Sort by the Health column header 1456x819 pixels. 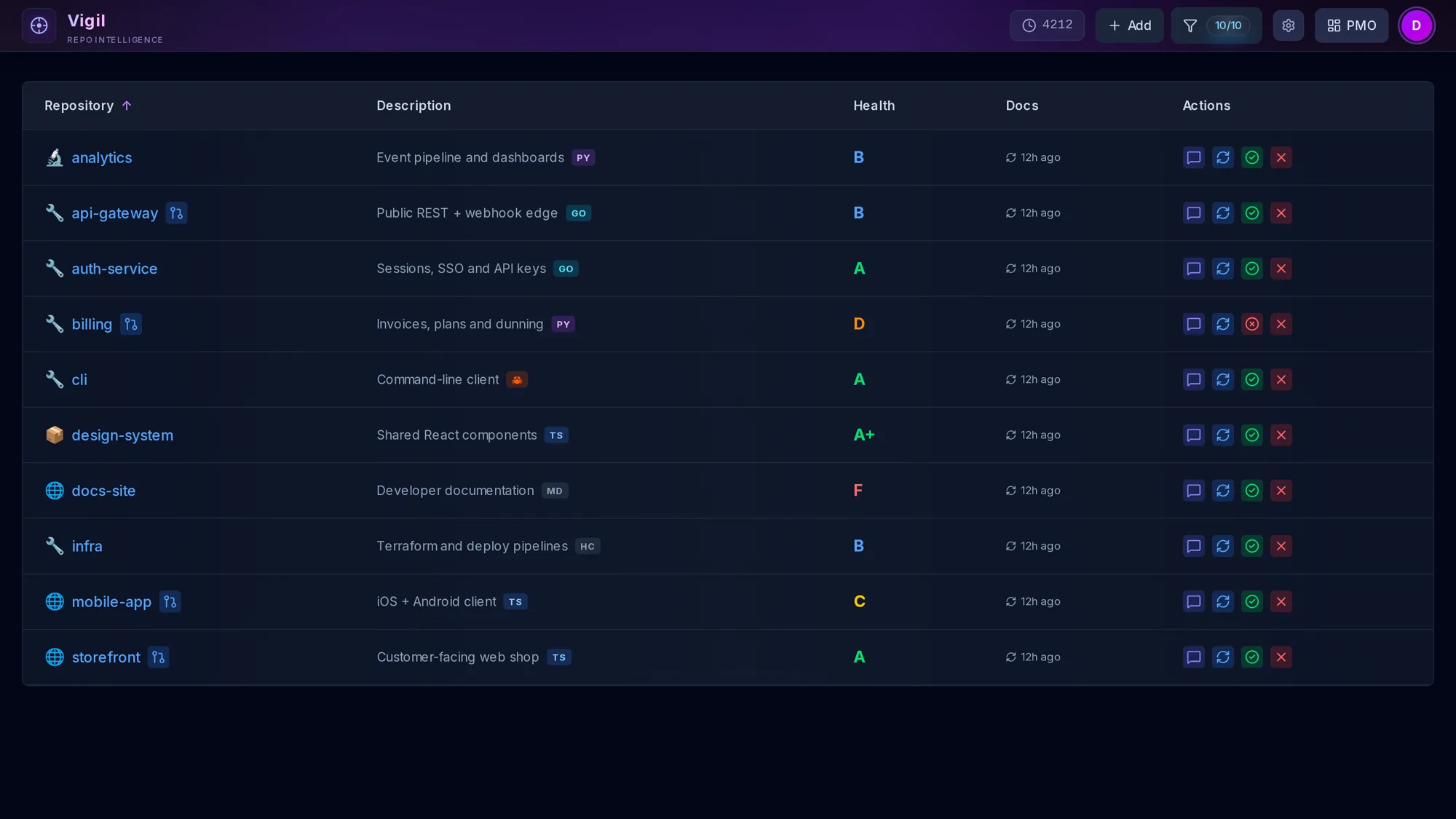click(874, 106)
